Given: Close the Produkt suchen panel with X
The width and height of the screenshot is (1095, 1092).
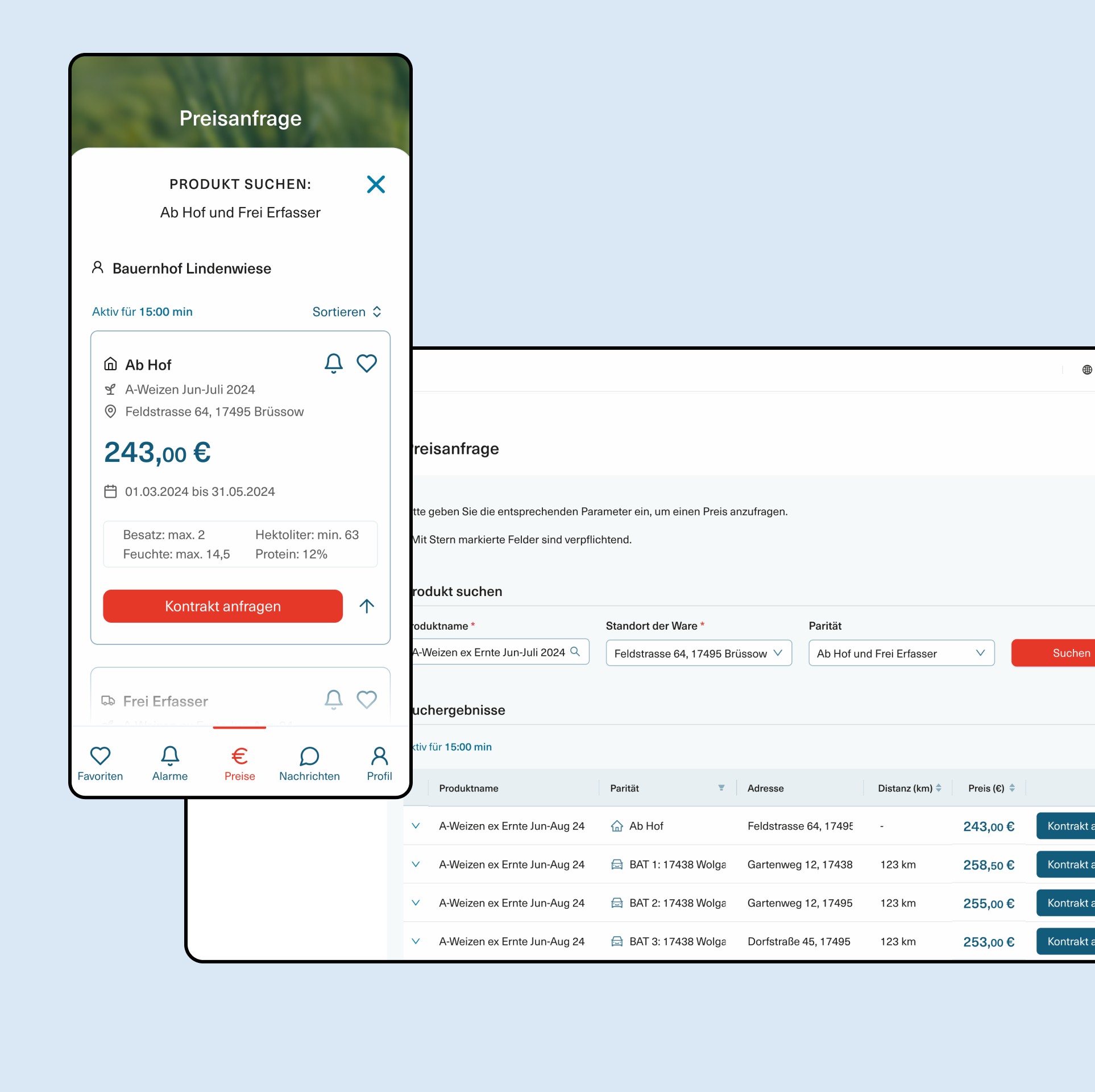Looking at the screenshot, I should click(x=376, y=184).
